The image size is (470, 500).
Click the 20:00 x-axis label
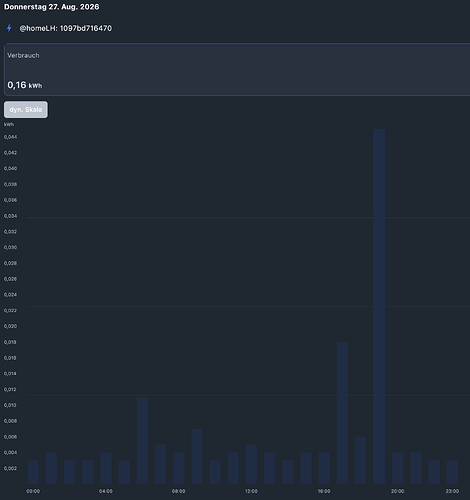click(x=398, y=491)
